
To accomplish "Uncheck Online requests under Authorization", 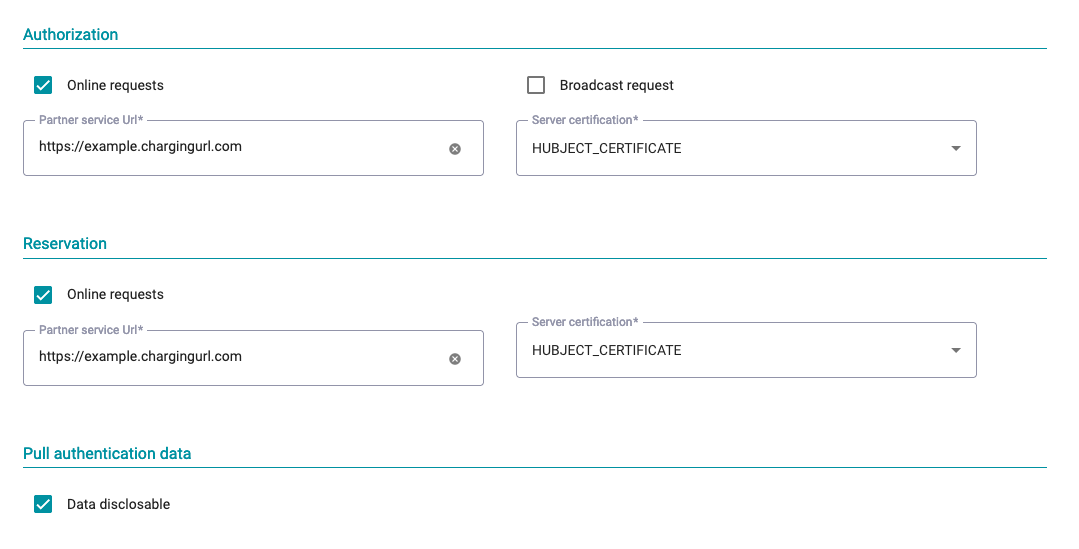I will click(x=43, y=85).
